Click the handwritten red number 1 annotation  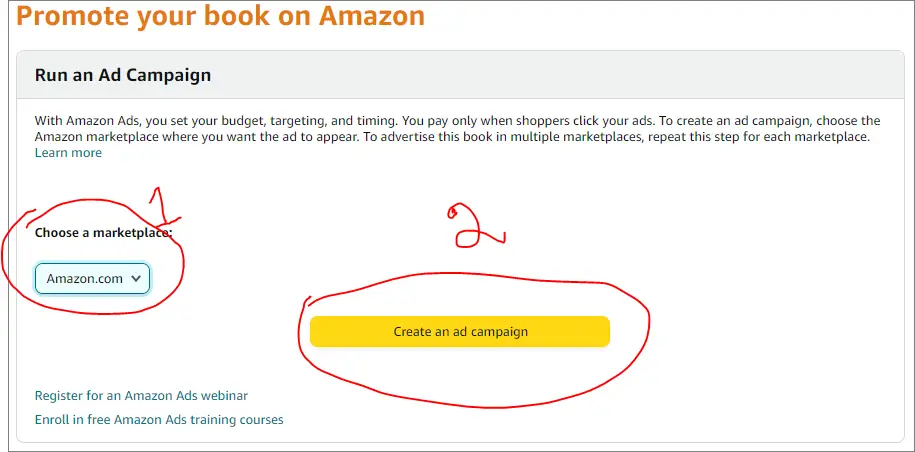tap(164, 205)
